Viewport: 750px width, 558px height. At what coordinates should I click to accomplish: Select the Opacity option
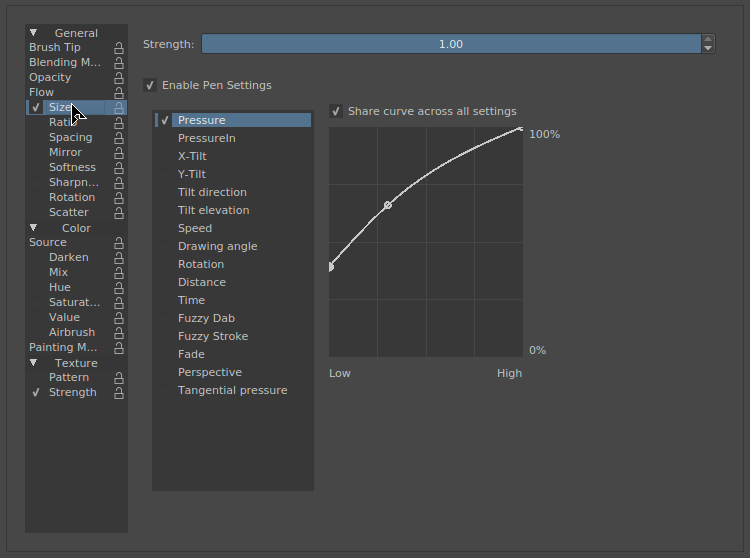pos(50,77)
